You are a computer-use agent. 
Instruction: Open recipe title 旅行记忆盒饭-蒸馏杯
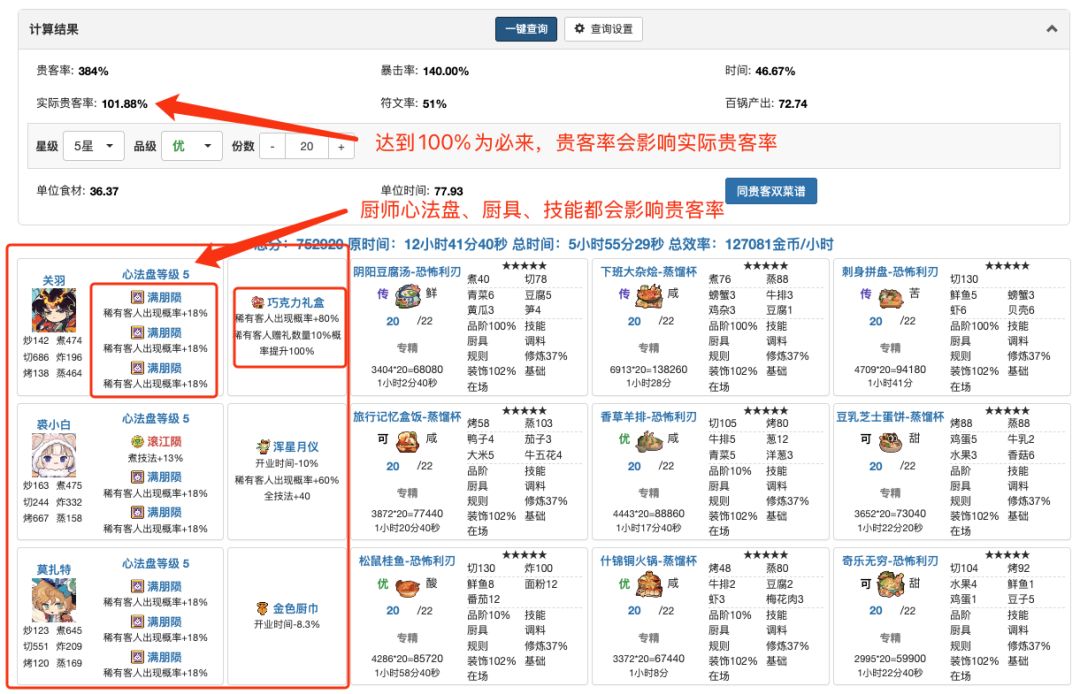tap(407, 417)
